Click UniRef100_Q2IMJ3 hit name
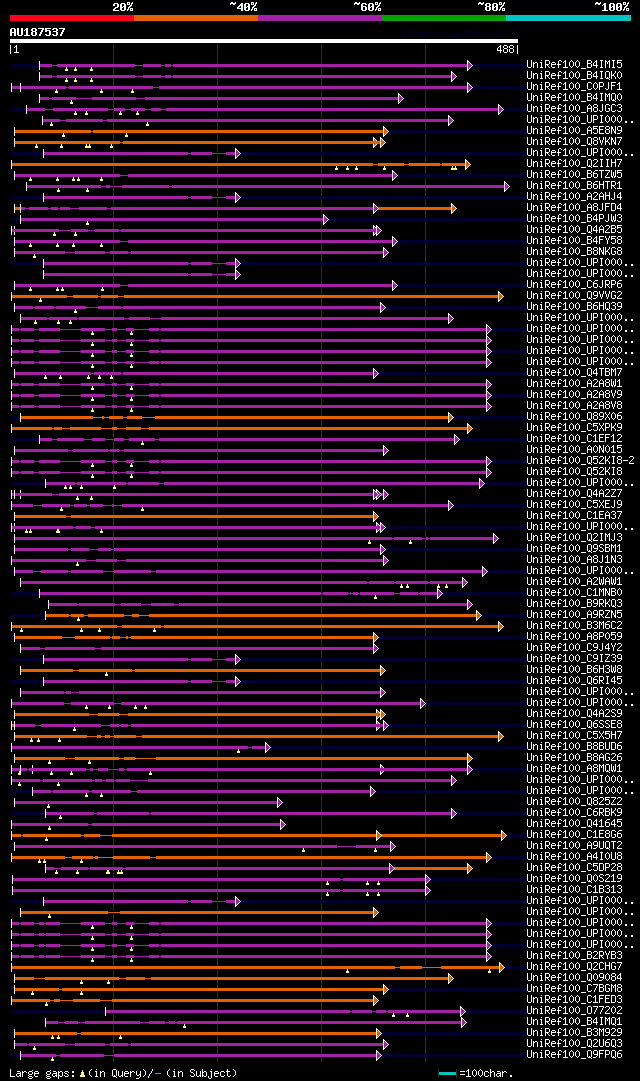 click(x=574, y=538)
